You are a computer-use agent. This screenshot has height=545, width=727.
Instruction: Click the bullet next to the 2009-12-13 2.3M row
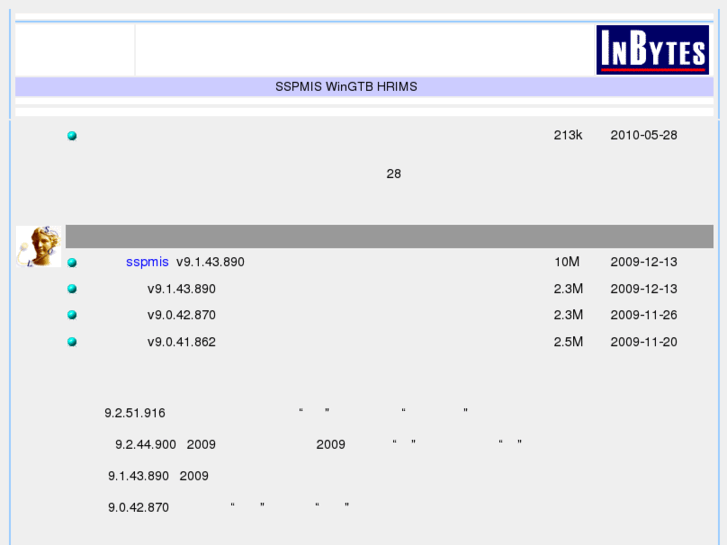click(72, 289)
